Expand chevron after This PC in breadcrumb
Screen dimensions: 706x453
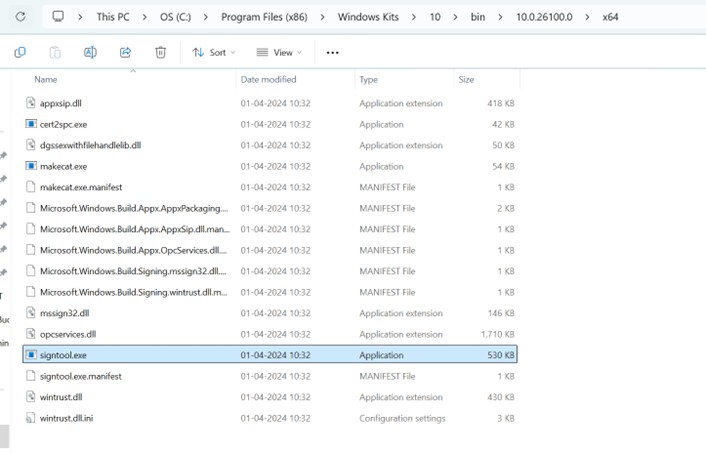145,17
